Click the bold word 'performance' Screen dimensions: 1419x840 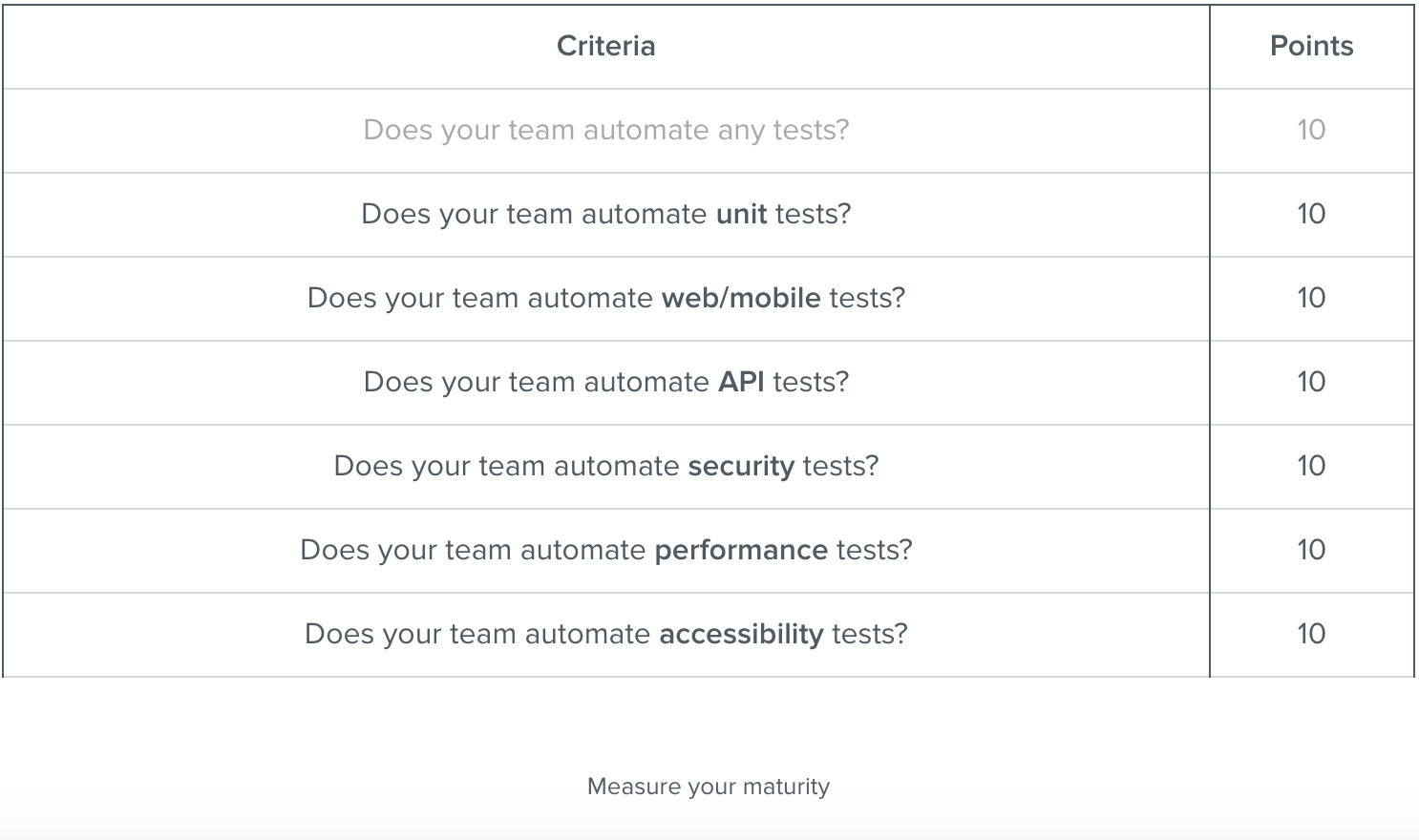coord(741,550)
